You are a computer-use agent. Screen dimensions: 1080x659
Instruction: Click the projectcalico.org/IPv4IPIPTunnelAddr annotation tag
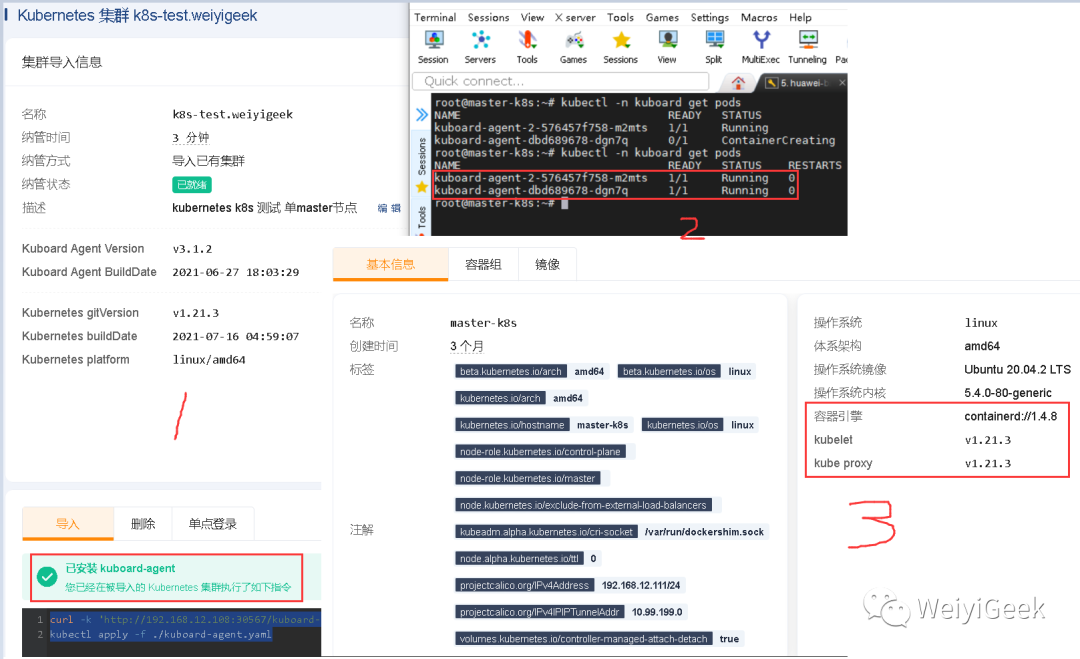tap(539, 612)
